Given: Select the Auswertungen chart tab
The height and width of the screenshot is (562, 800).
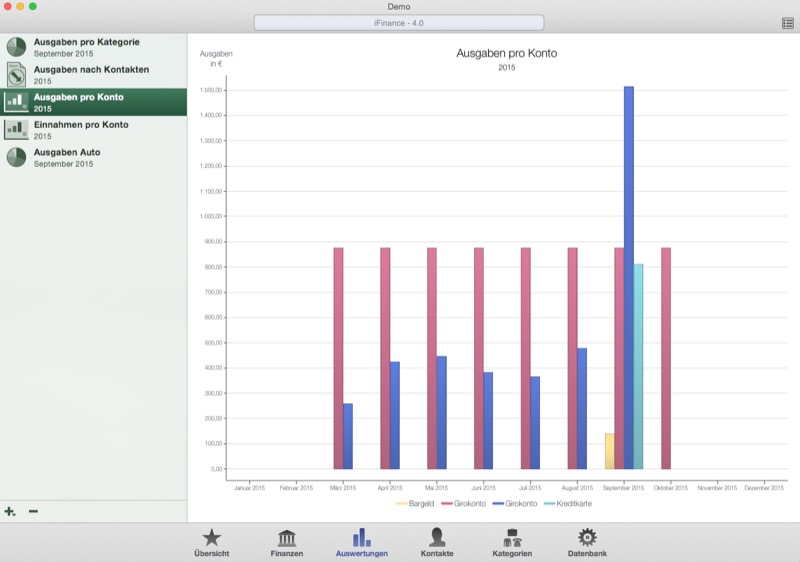Looking at the screenshot, I should pos(361,542).
